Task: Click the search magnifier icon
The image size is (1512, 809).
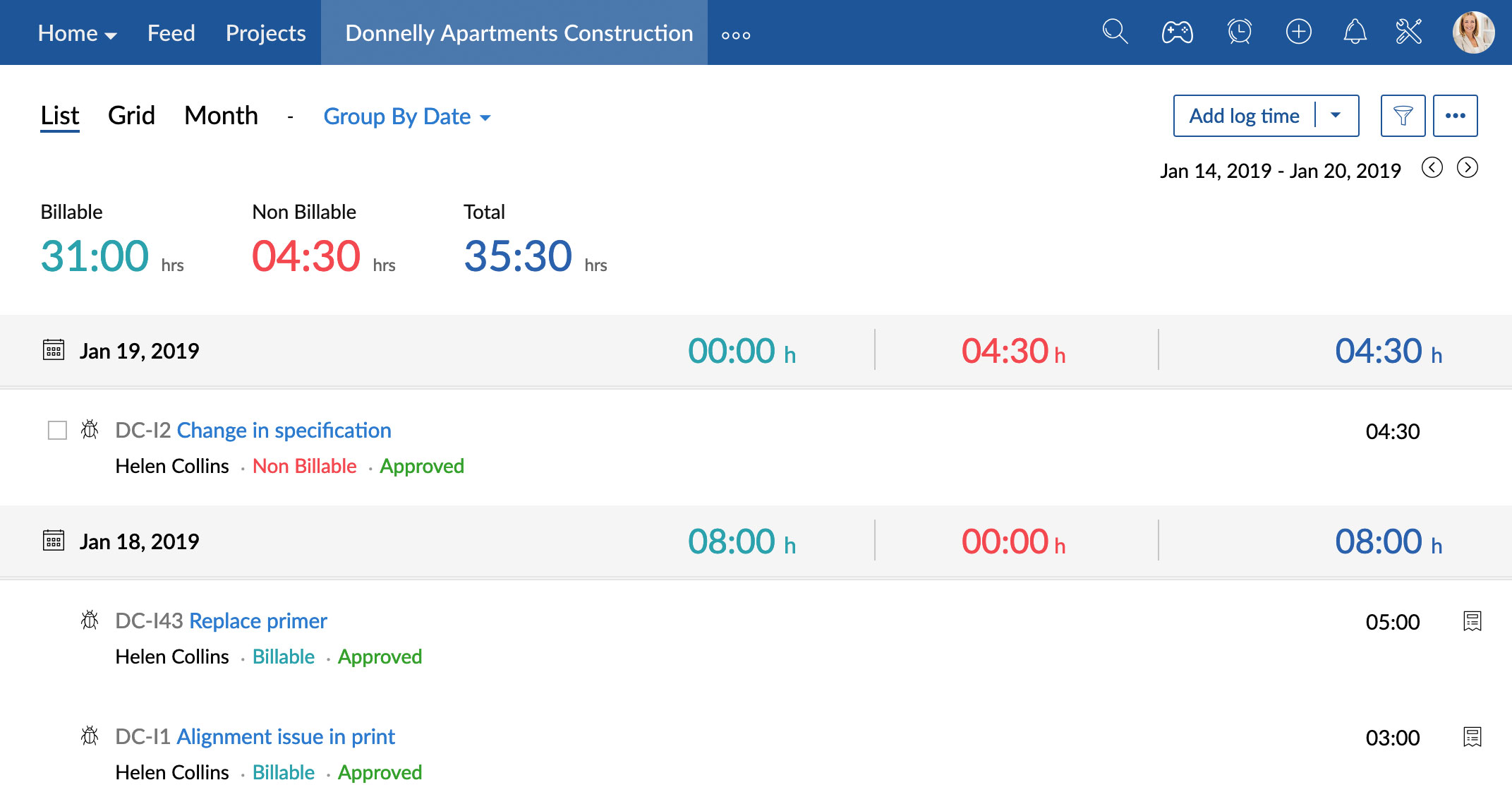Action: click(x=1115, y=32)
